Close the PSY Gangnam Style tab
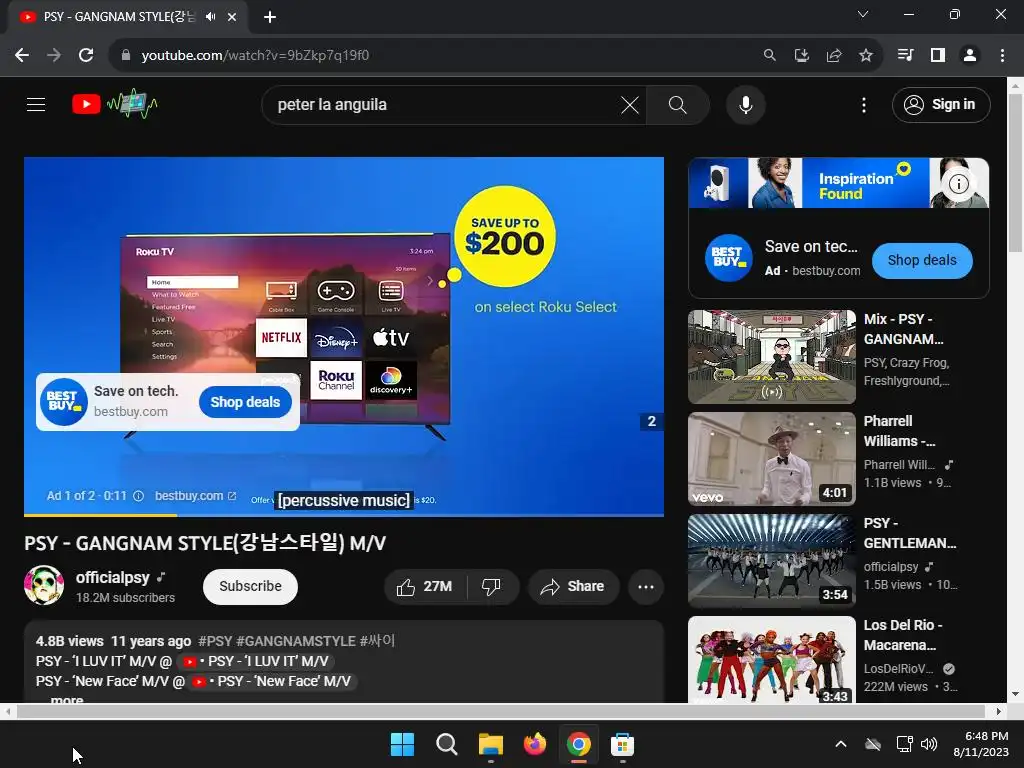The width and height of the screenshot is (1024, 768). click(231, 17)
